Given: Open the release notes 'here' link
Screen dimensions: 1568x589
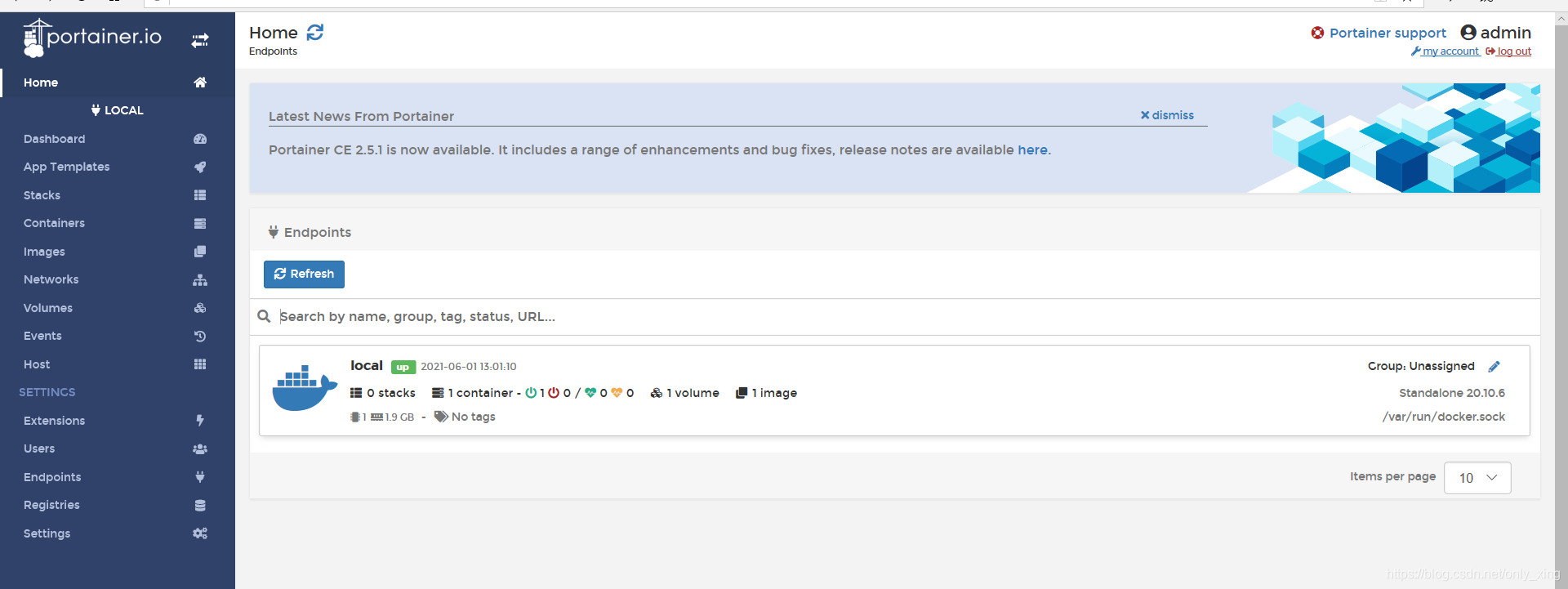Looking at the screenshot, I should tap(1032, 149).
